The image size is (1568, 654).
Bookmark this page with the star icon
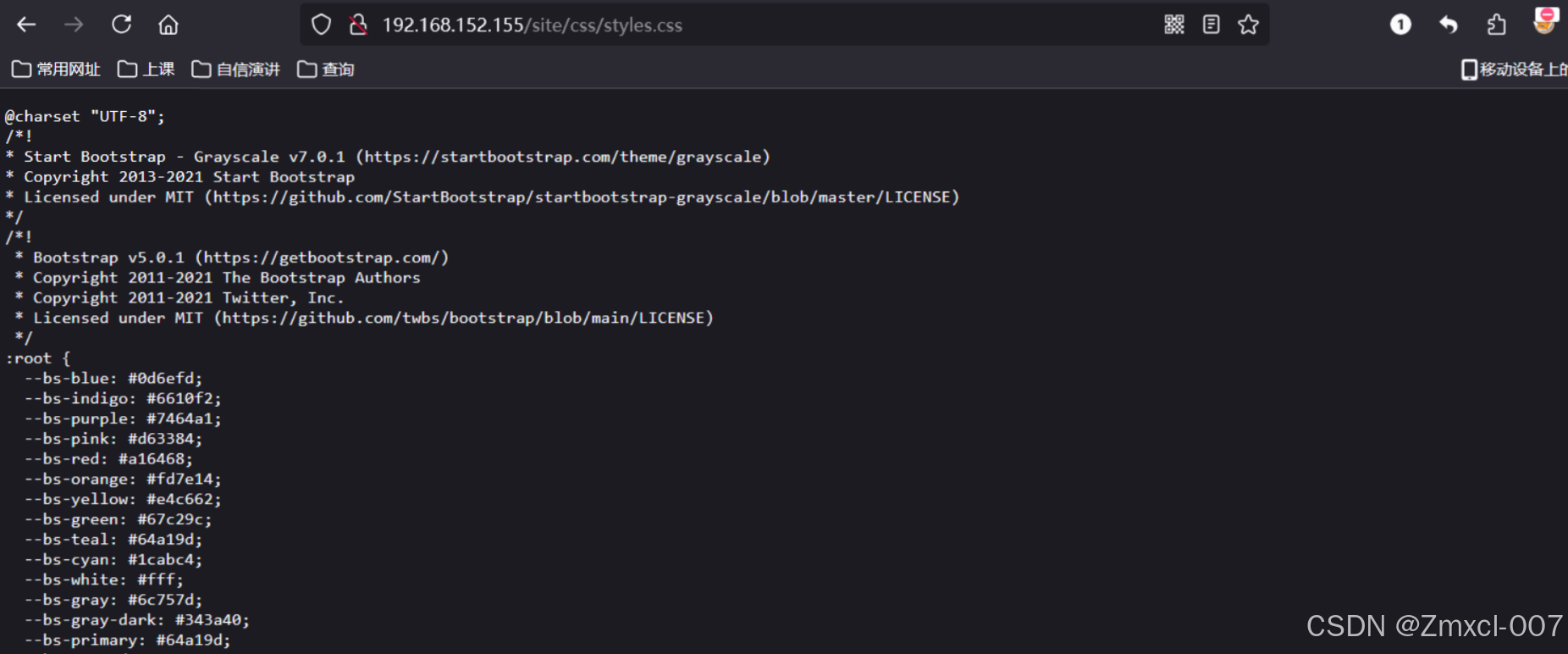pos(1249,25)
